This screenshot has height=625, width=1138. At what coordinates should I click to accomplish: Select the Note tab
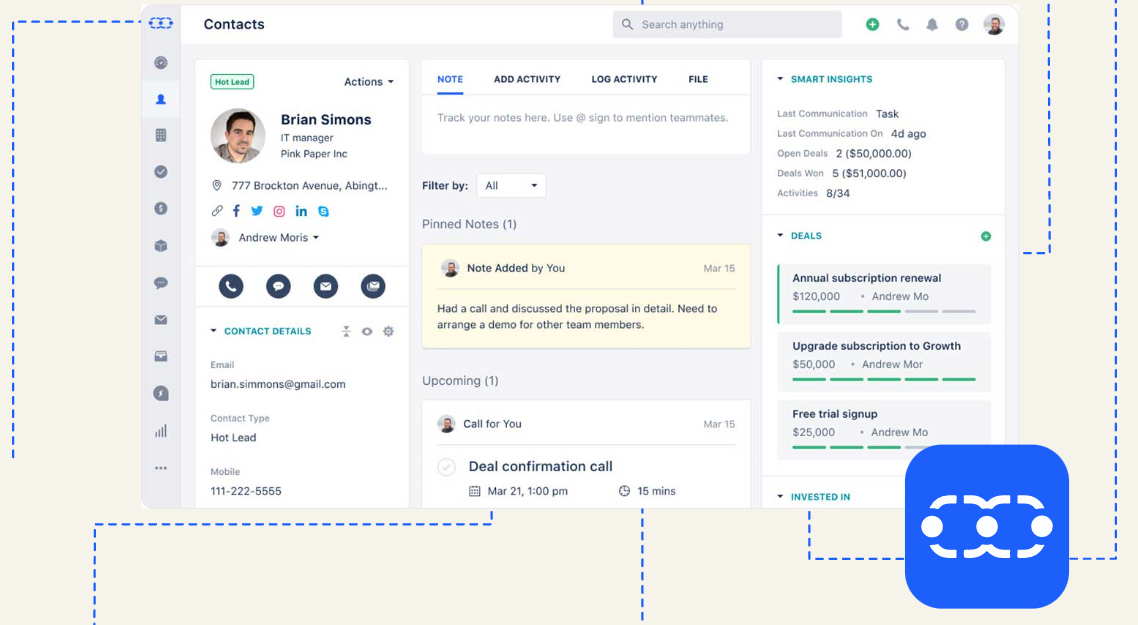click(x=450, y=79)
